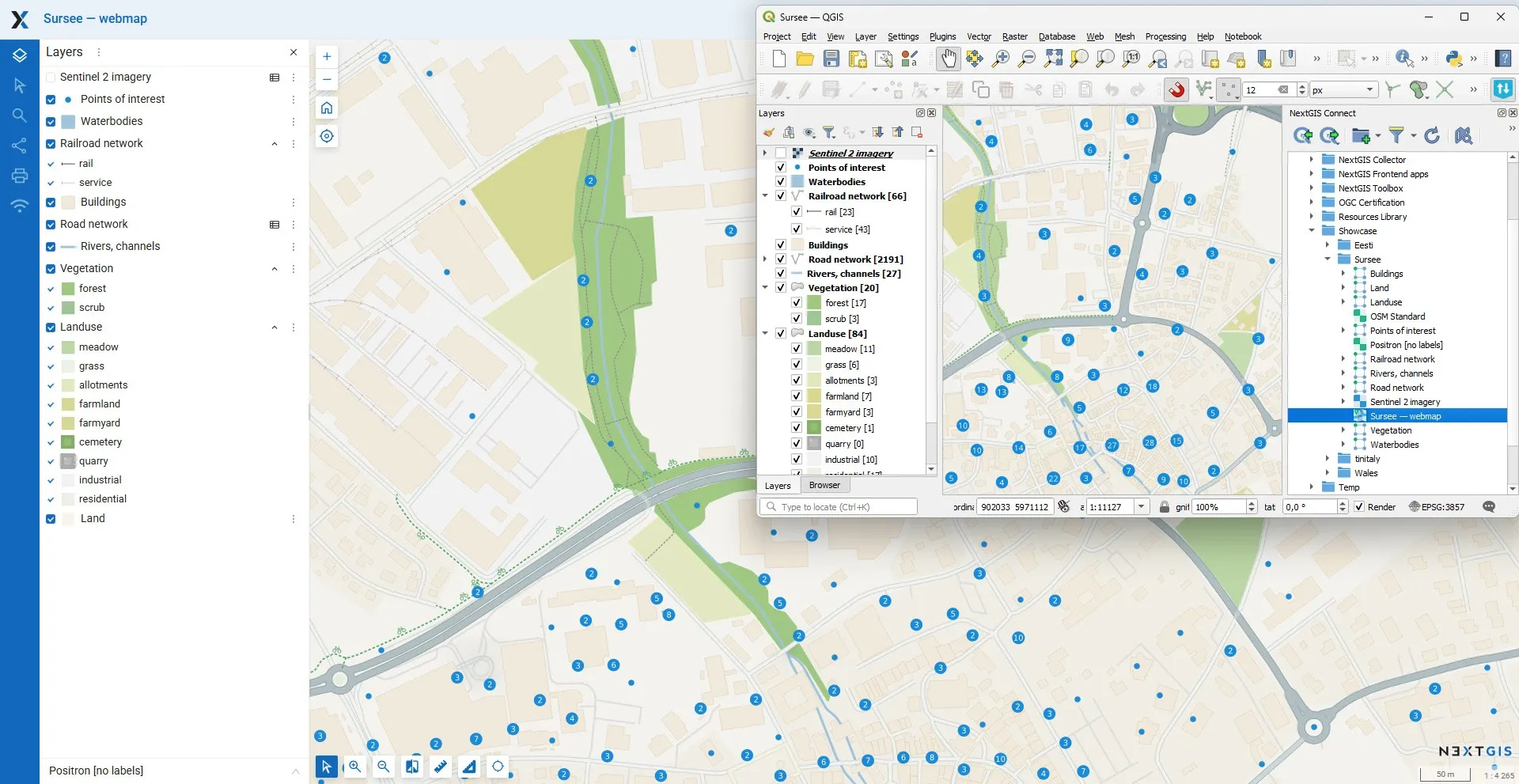Collapse Vegetation [20] group in QGIS

[x=765, y=288]
